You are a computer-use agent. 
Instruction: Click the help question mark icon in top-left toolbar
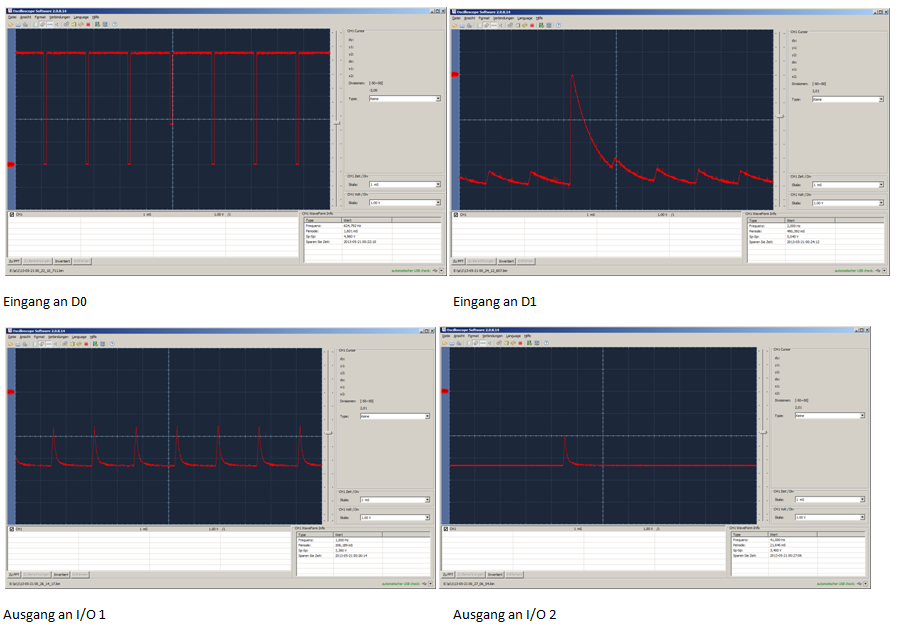(x=112, y=24)
